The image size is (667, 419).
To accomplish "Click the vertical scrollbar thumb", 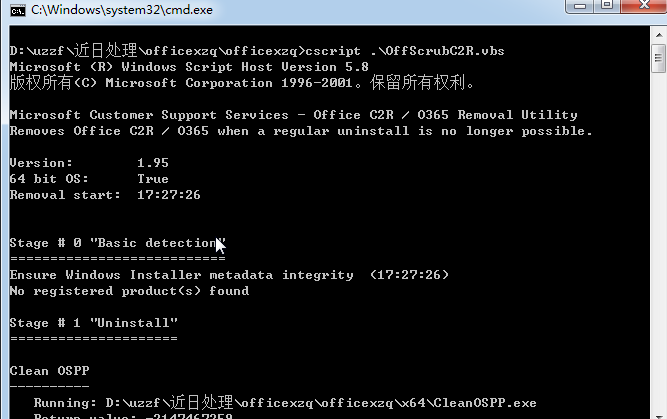I will tap(658, 58).
